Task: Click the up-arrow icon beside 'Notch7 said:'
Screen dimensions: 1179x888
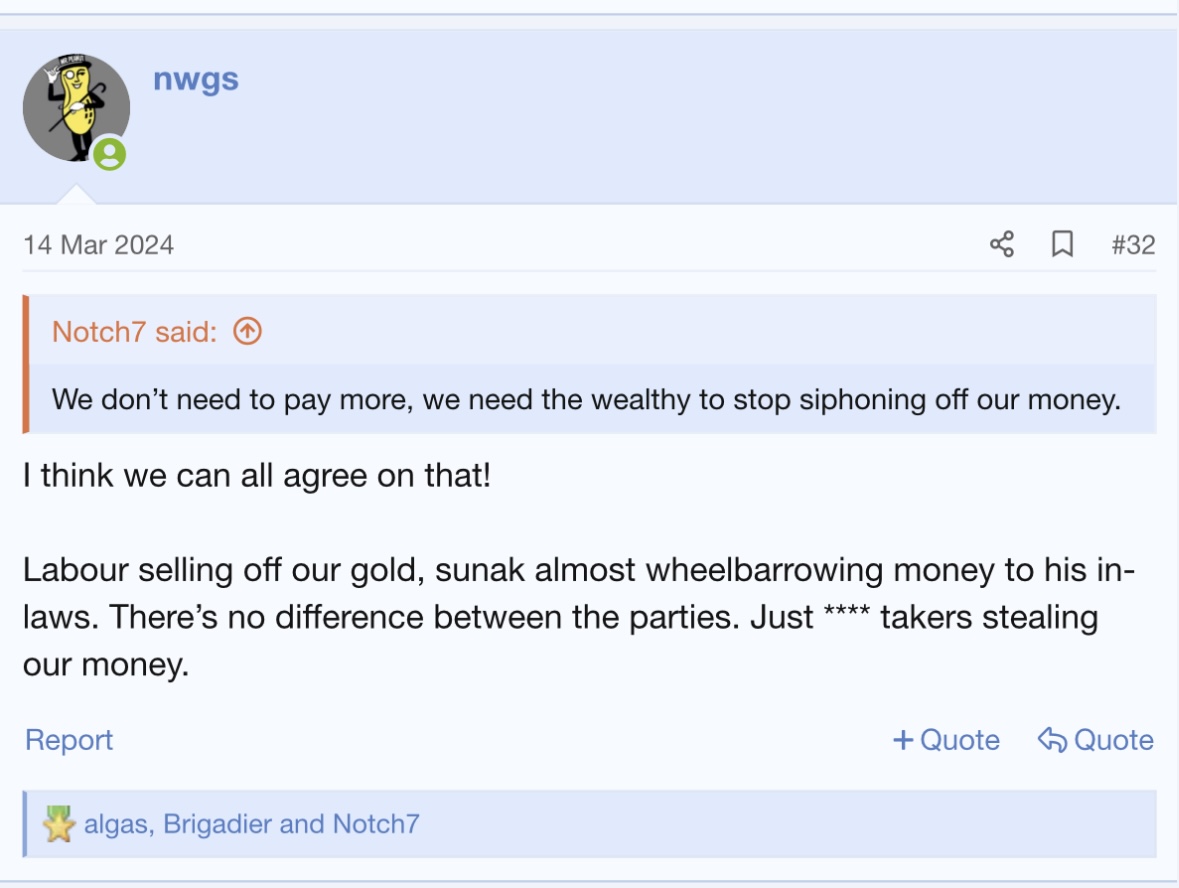Action: point(247,331)
